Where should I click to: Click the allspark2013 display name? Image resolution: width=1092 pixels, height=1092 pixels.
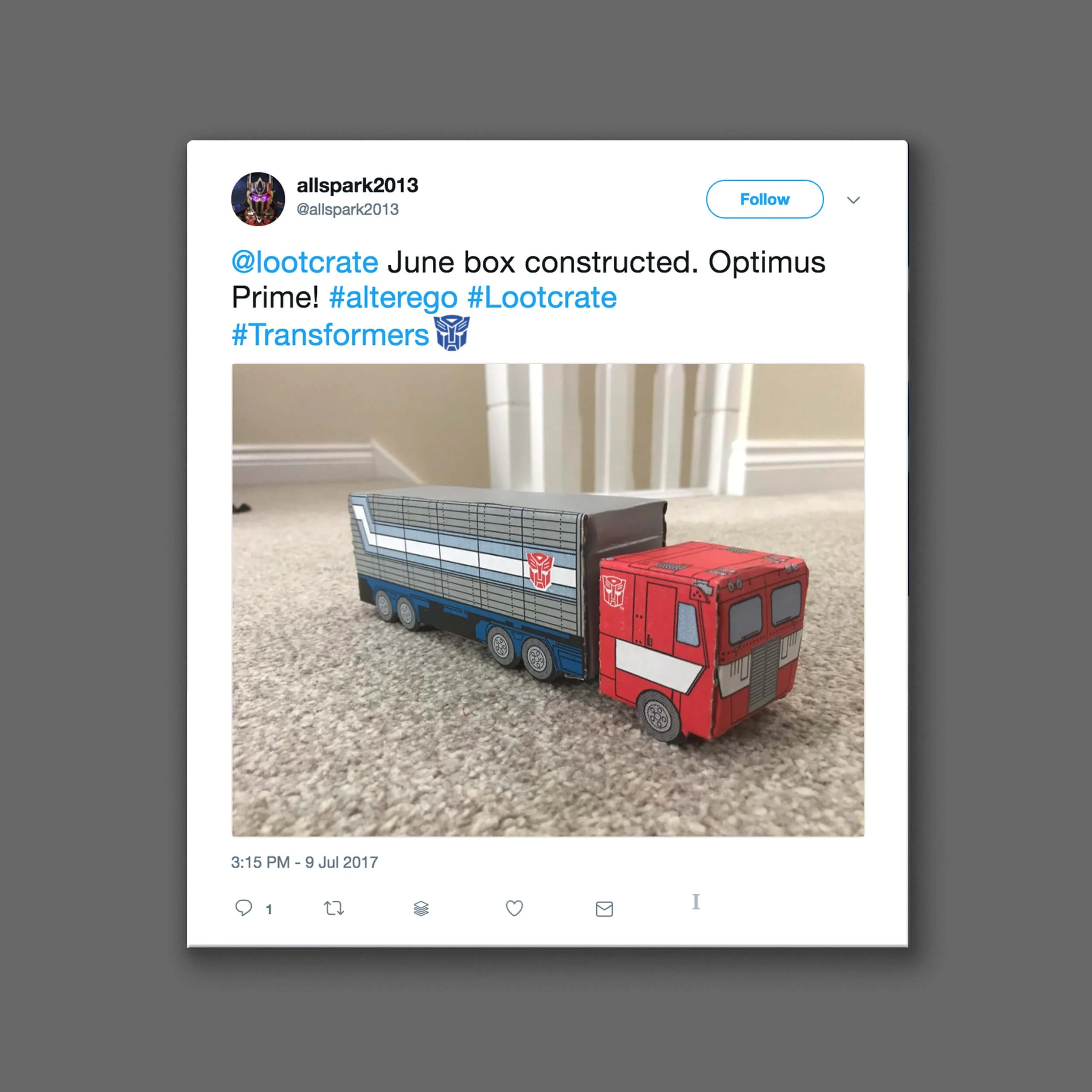pos(357,185)
